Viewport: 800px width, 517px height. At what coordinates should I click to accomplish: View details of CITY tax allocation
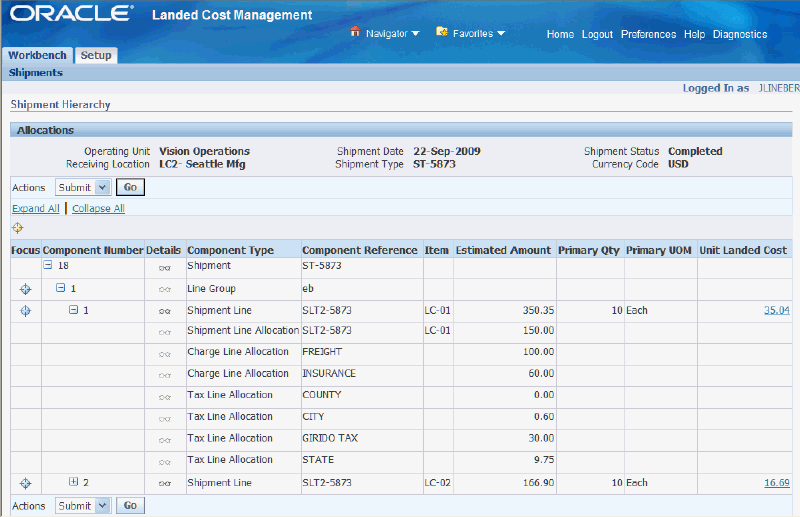click(165, 418)
